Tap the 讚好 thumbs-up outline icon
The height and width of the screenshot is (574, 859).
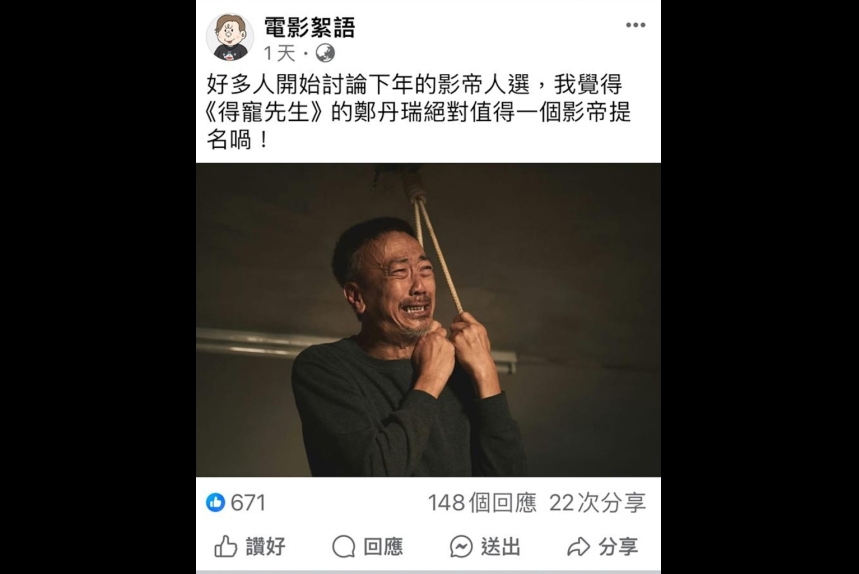click(225, 547)
